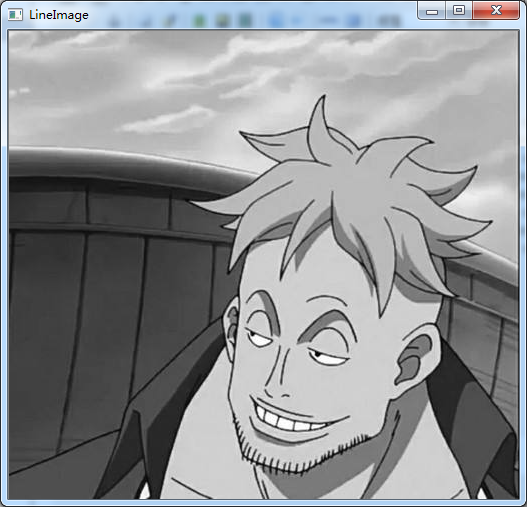Screen dimensions: 527x507
Task: Click the LineImage window icon in title bar
Action: point(15,15)
